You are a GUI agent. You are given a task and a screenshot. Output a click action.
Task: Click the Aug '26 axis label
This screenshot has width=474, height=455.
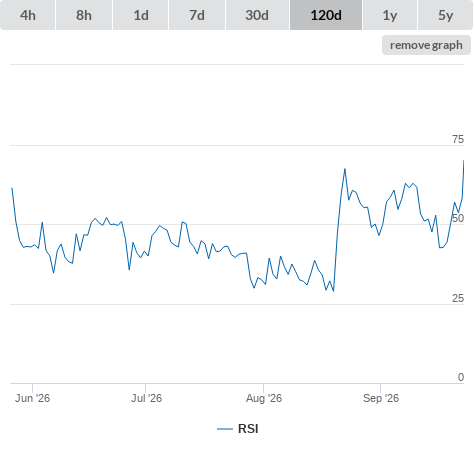[x=264, y=398]
